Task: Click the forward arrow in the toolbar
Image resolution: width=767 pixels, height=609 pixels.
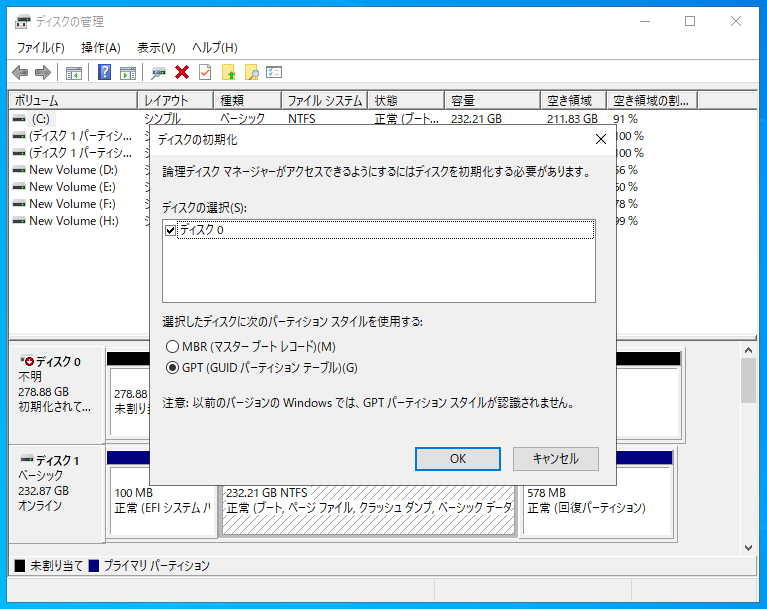Action: (x=42, y=72)
